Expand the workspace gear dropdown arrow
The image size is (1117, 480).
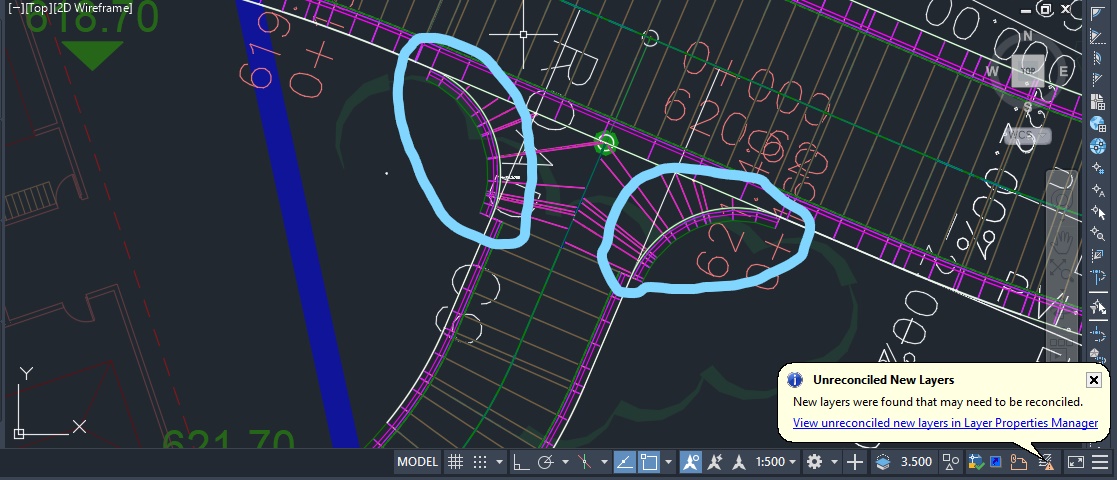tap(834, 462)
